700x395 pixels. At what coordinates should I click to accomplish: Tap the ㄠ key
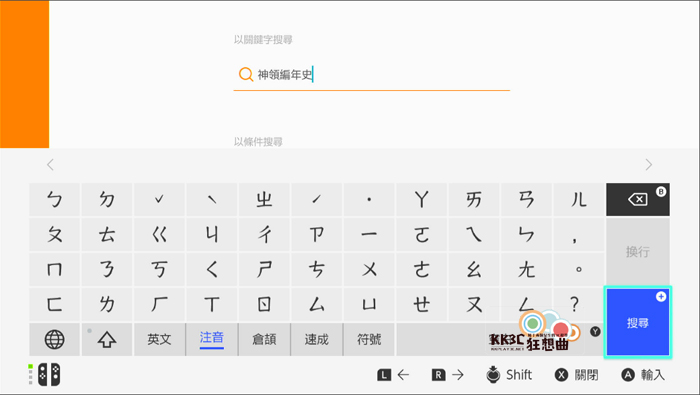[474, 269]
